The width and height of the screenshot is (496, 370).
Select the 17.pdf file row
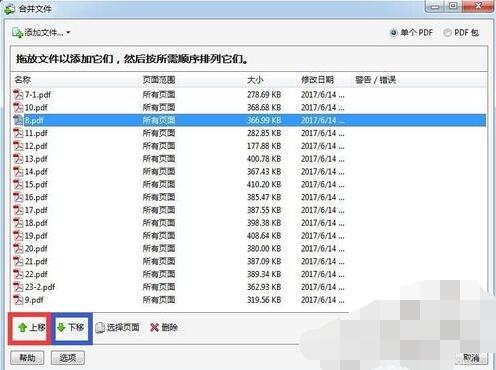[x=249, y=210]
